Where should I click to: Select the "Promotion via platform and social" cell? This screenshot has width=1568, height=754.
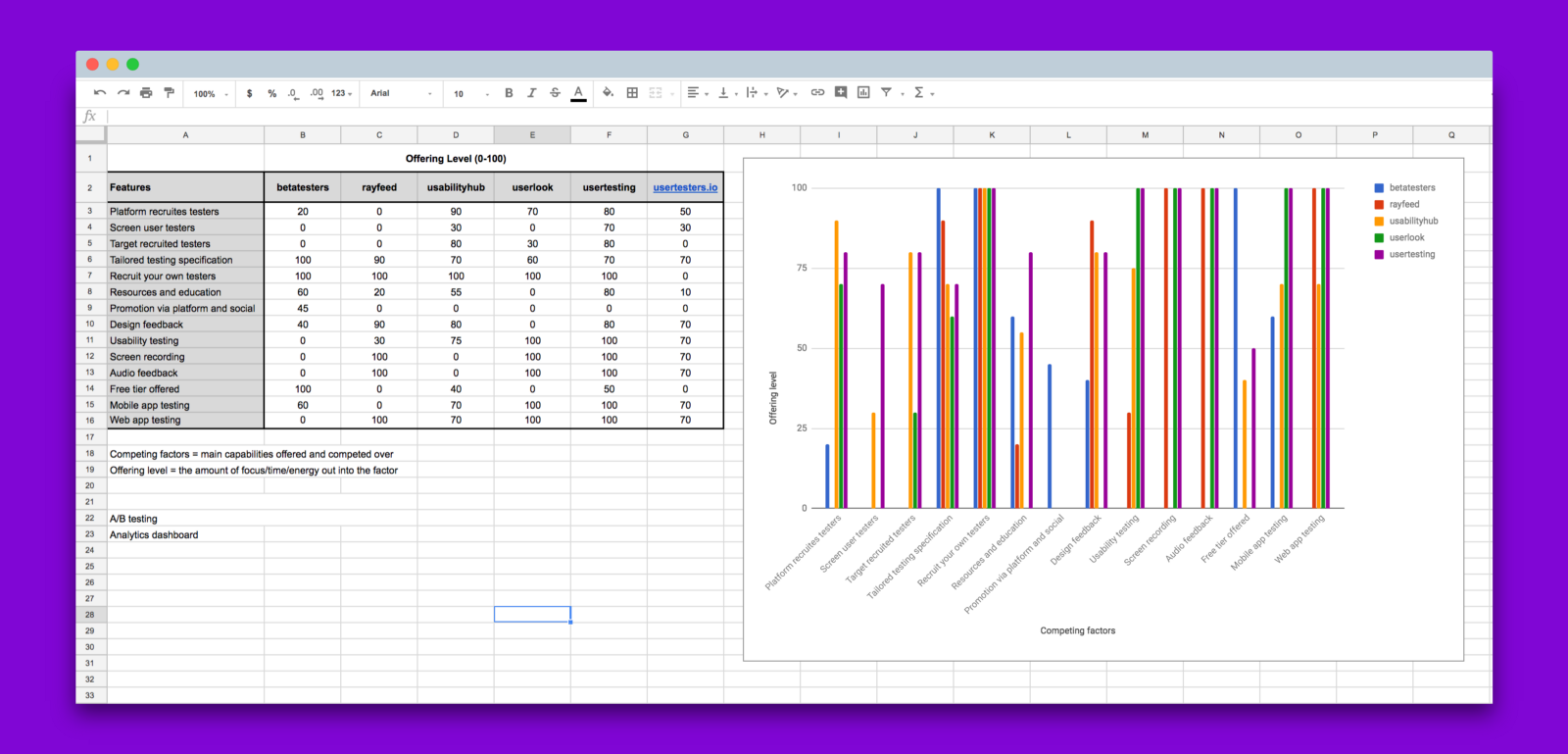click(x=185, y=308)
